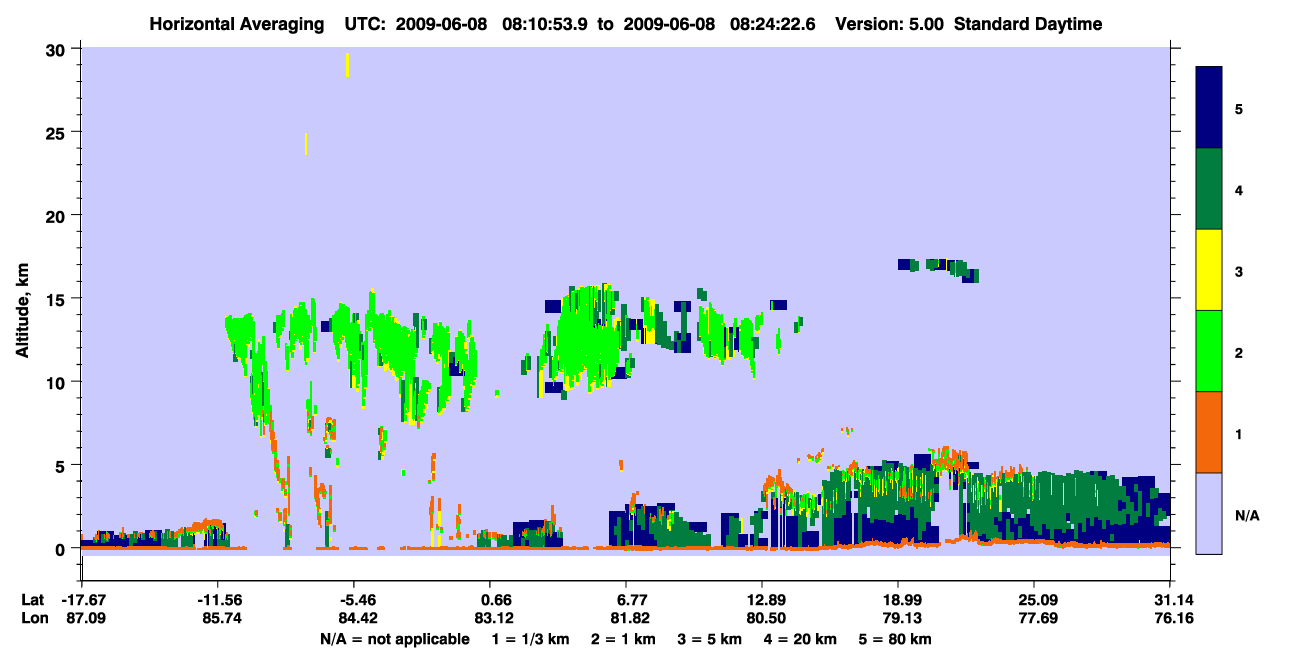Viewport: 1300px width, 667px height.
Task: Click latitude value 0.66
Action: (497, 599)
